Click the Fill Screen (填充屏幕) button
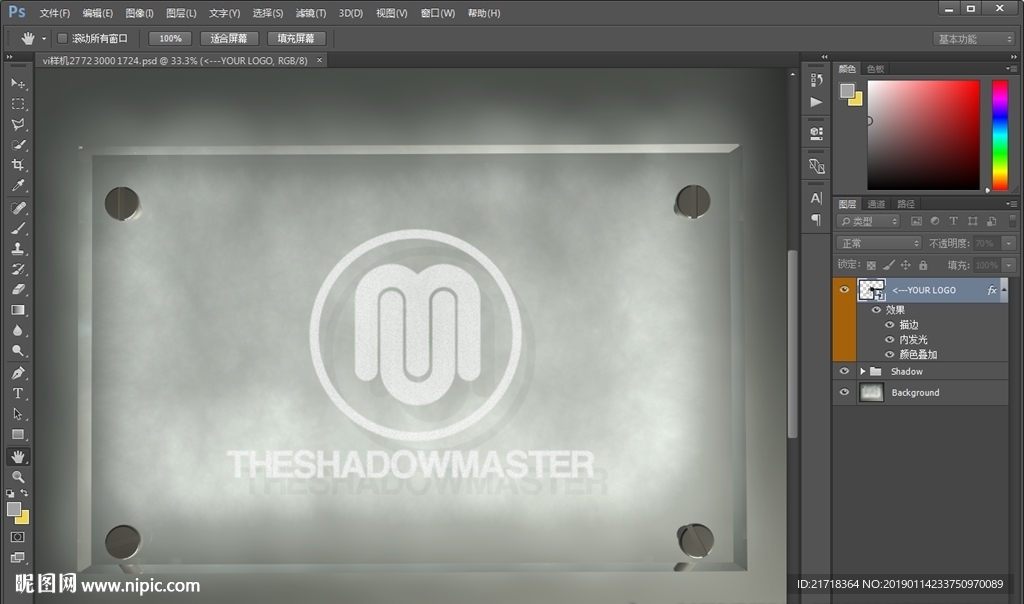Viewport: 1024px width, 604px height. click(x=296, y=39)
